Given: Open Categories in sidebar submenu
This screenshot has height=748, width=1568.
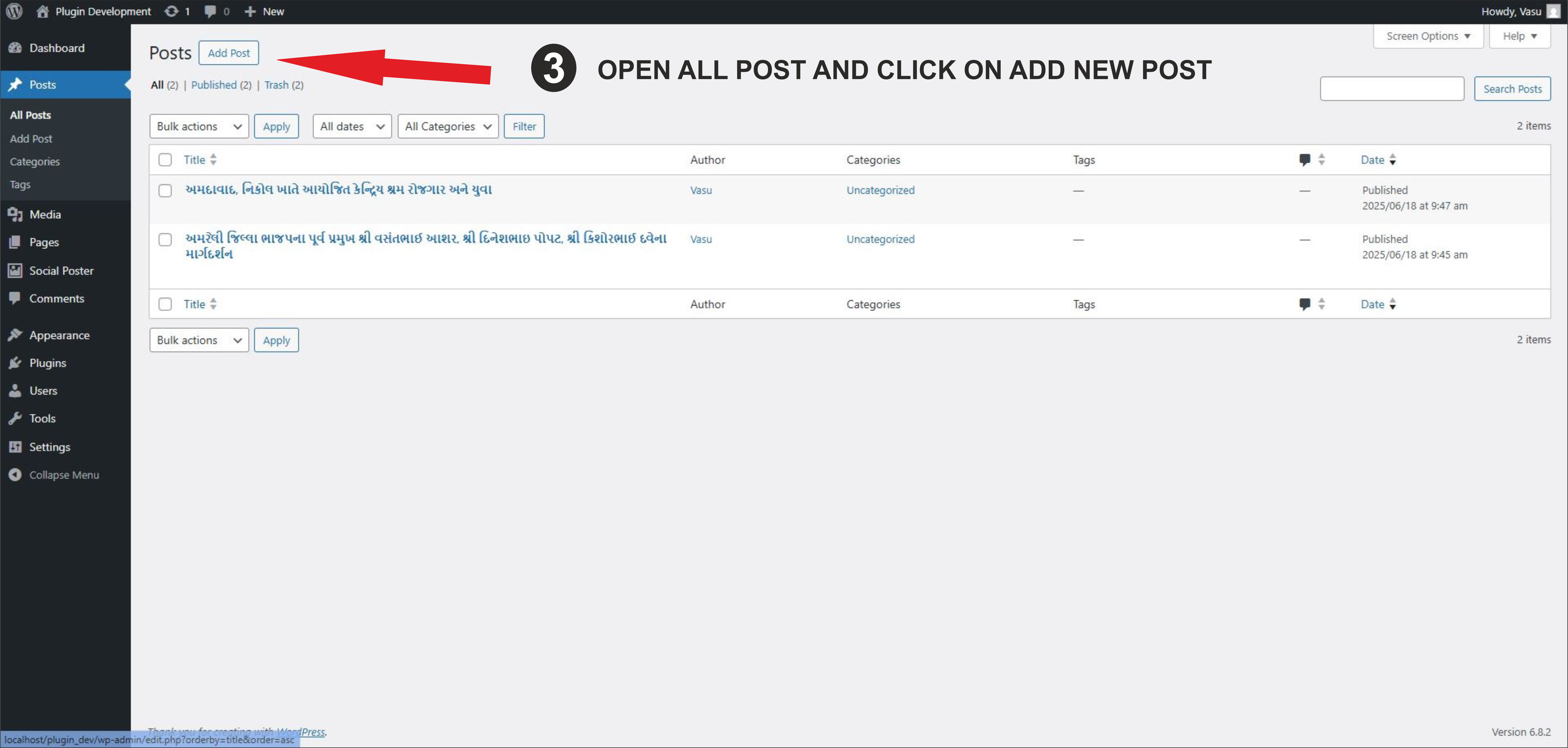Looking at the screenshot, I should [35, 161].
